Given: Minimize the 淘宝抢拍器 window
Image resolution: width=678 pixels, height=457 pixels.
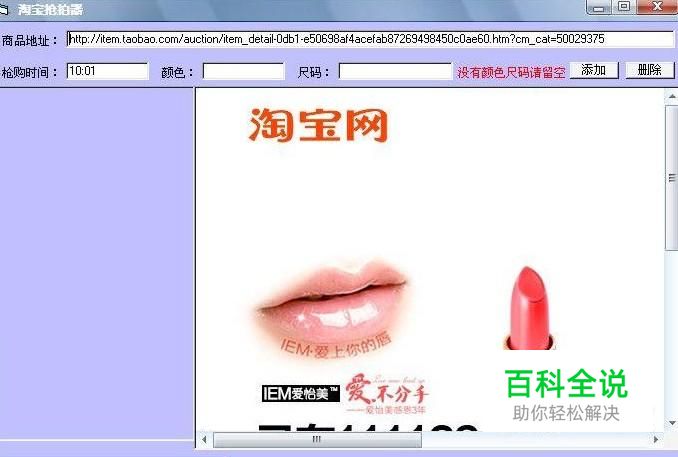Looking at the screenshot, I should [598, 7].
